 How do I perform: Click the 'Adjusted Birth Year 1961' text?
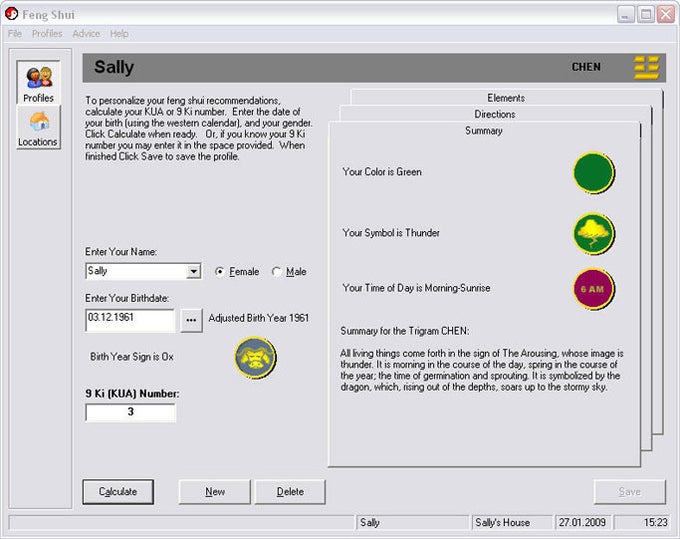[x=258, y=318]
